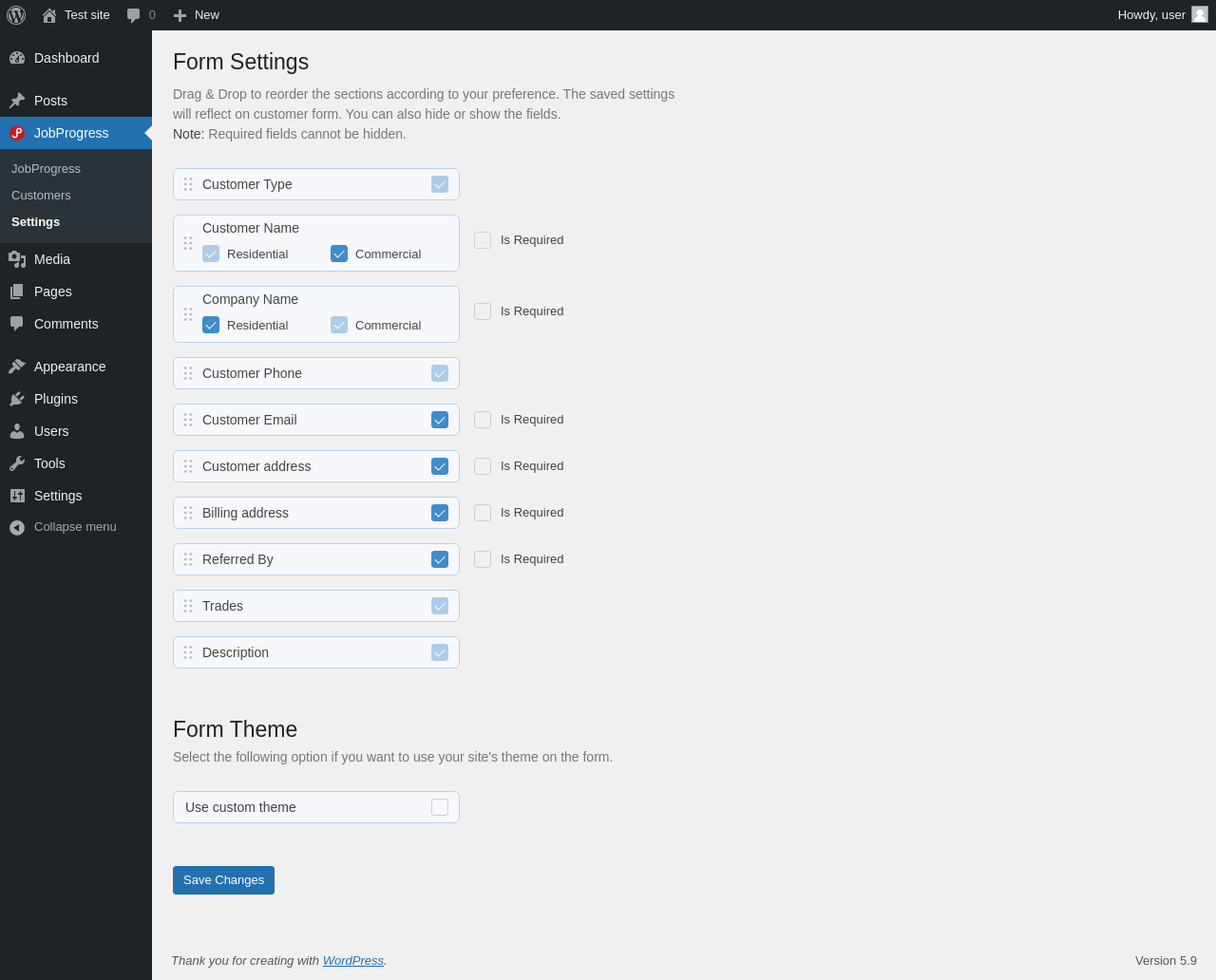Open the WordPress footer link

pos(352,961)
